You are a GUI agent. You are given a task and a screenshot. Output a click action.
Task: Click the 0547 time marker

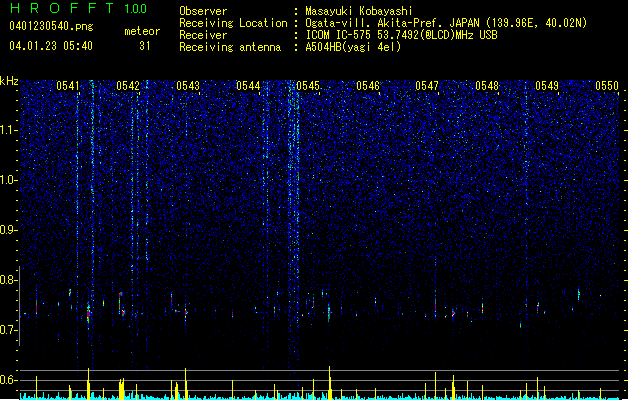(x=427, y=86)
